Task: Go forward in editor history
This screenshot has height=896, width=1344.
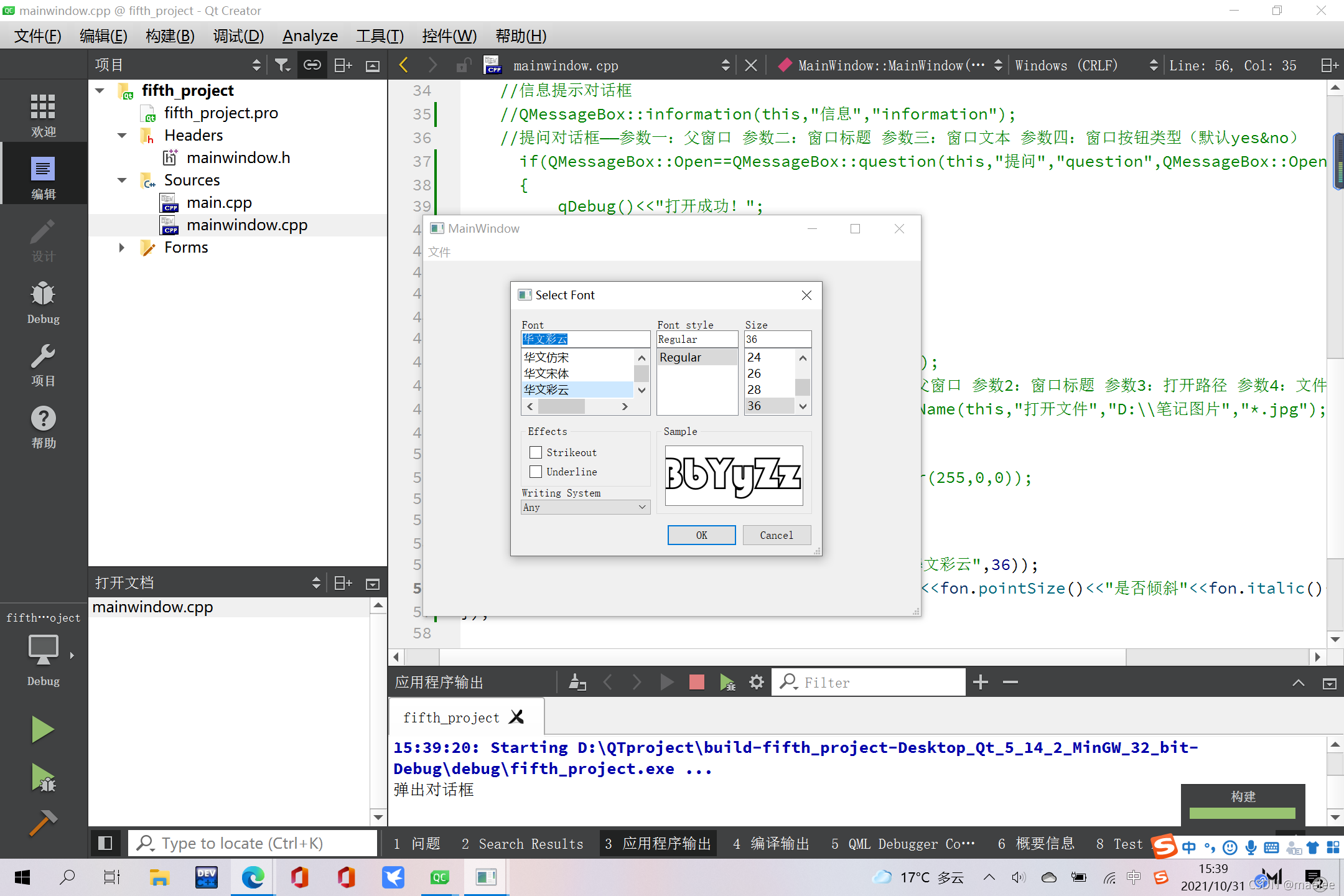Action: pyautogui.click(x=433, y=65)
